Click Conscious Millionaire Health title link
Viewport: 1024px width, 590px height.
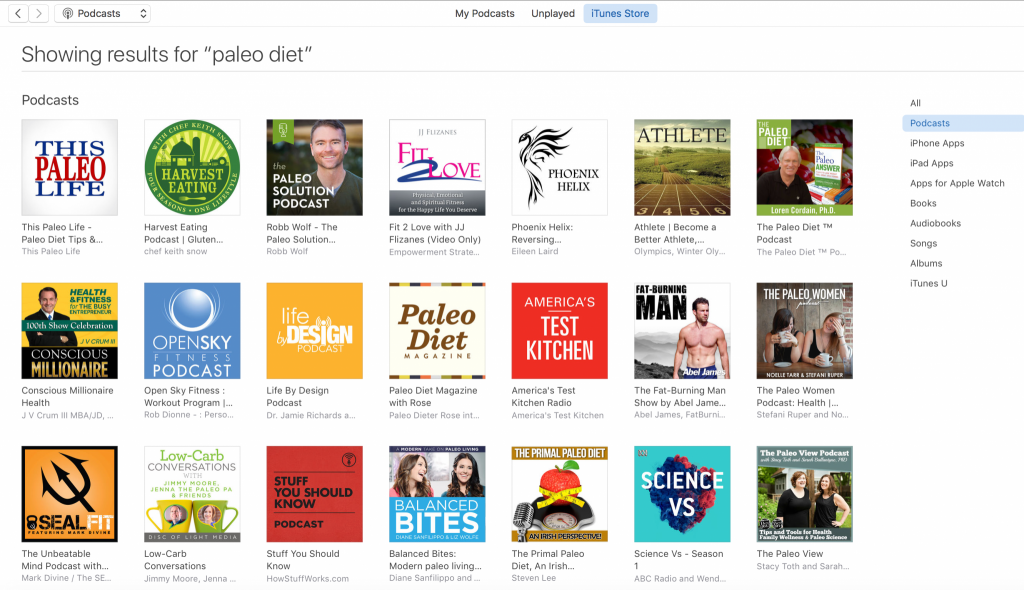pos(67,397)
